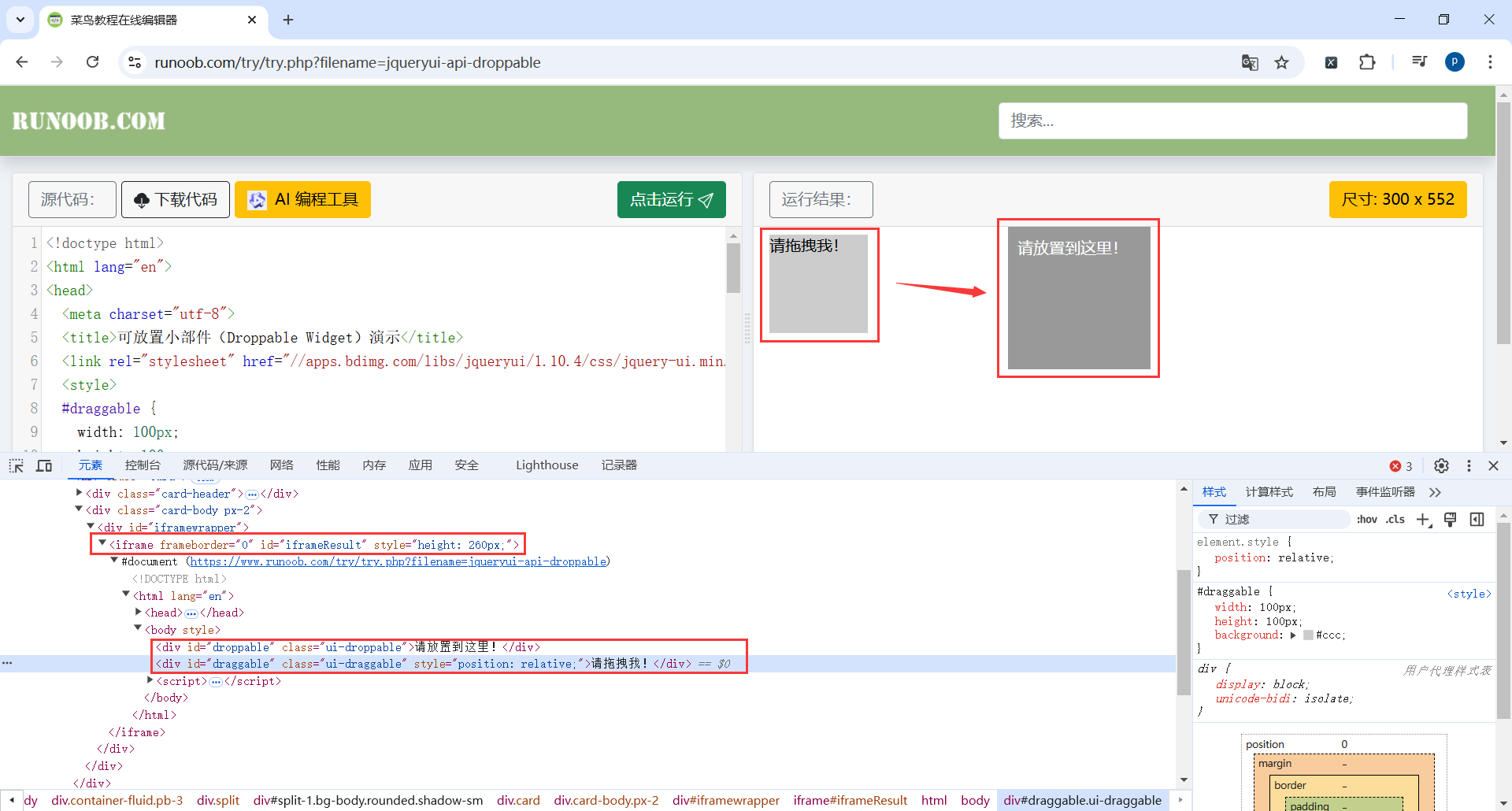1512x811 pixels.
Task: Collapse the html lang=en node
Action: click(x=126, y=594)
